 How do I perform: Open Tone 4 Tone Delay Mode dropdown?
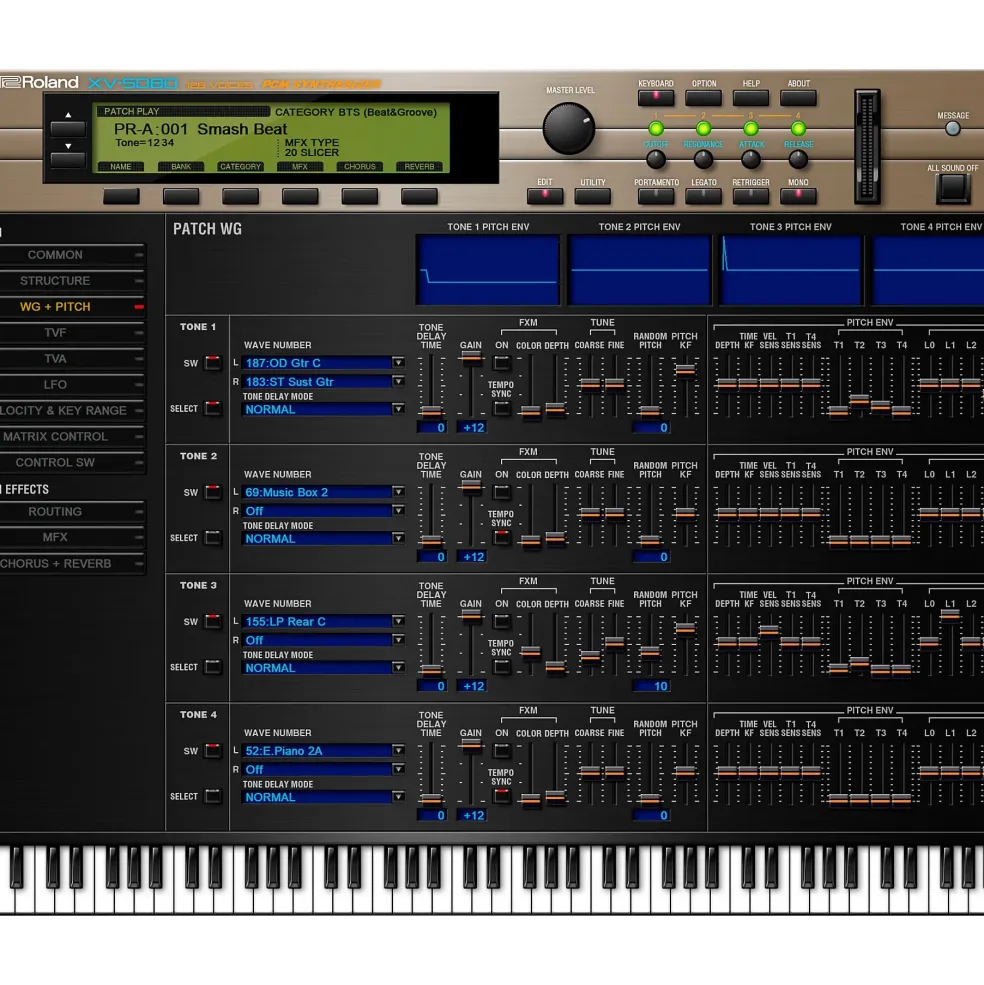coord(324,798)
